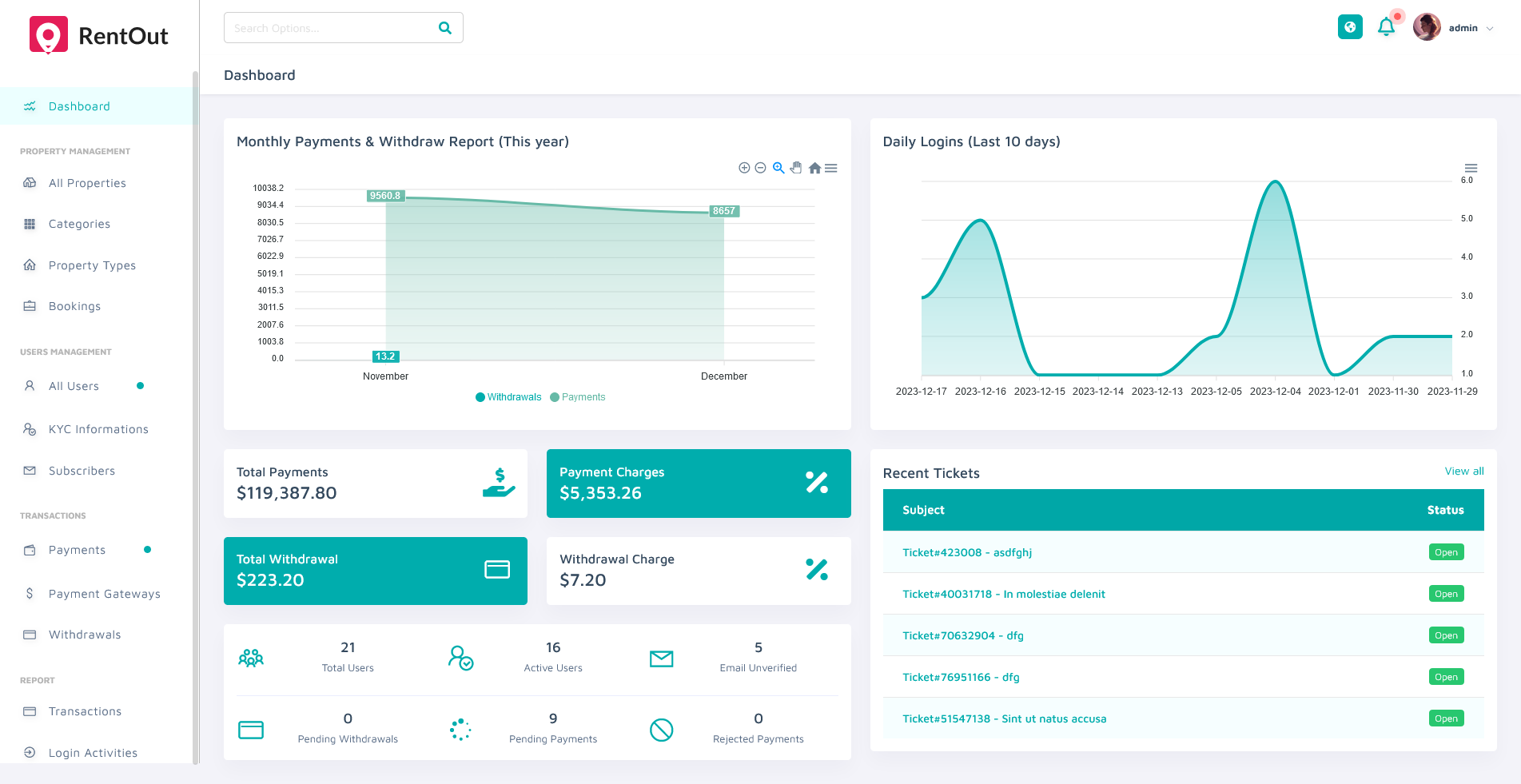Click the search magnifier icon

[445, 28]
